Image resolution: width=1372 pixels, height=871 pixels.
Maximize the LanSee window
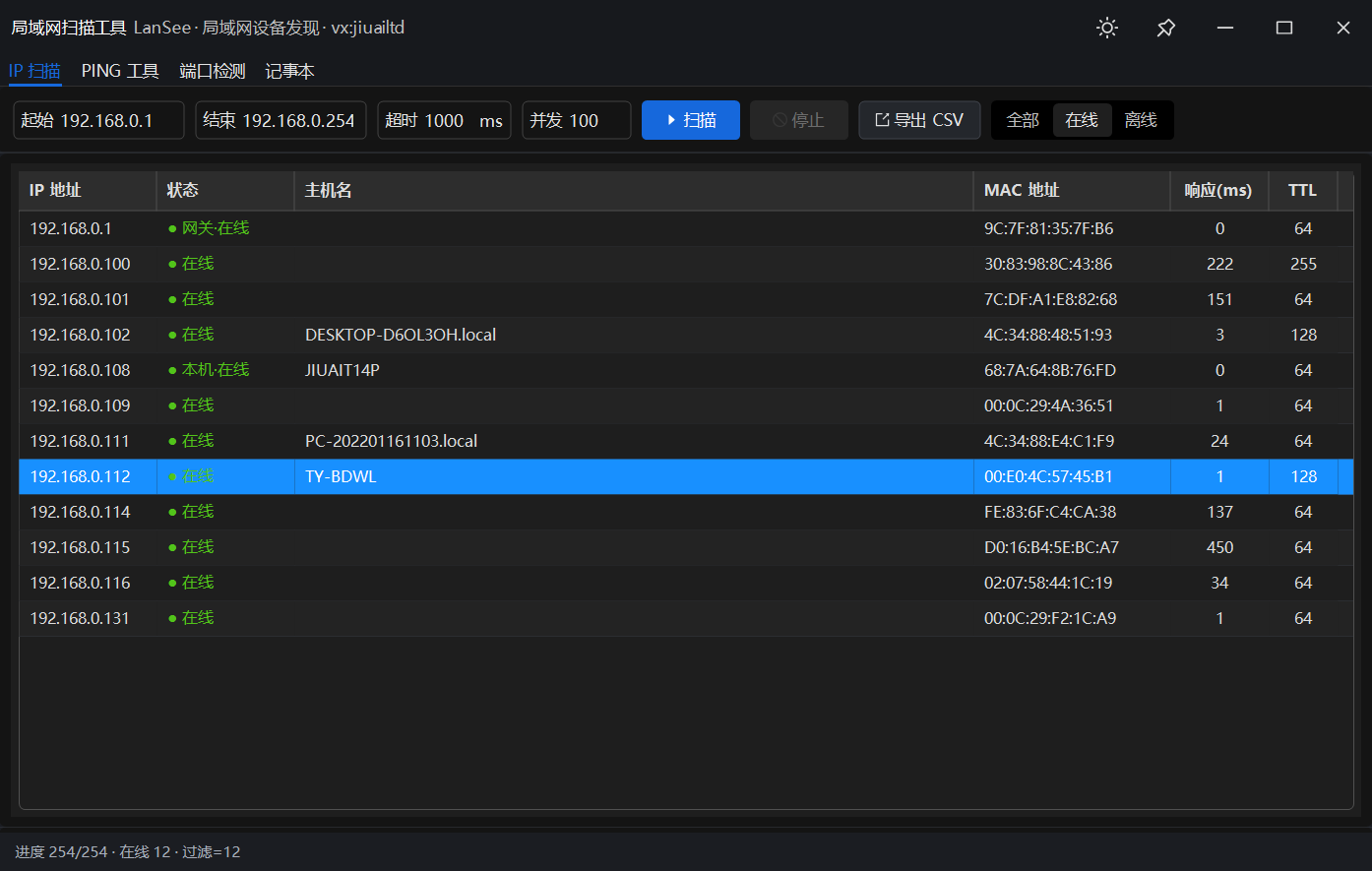click(x=1284, y=28)
